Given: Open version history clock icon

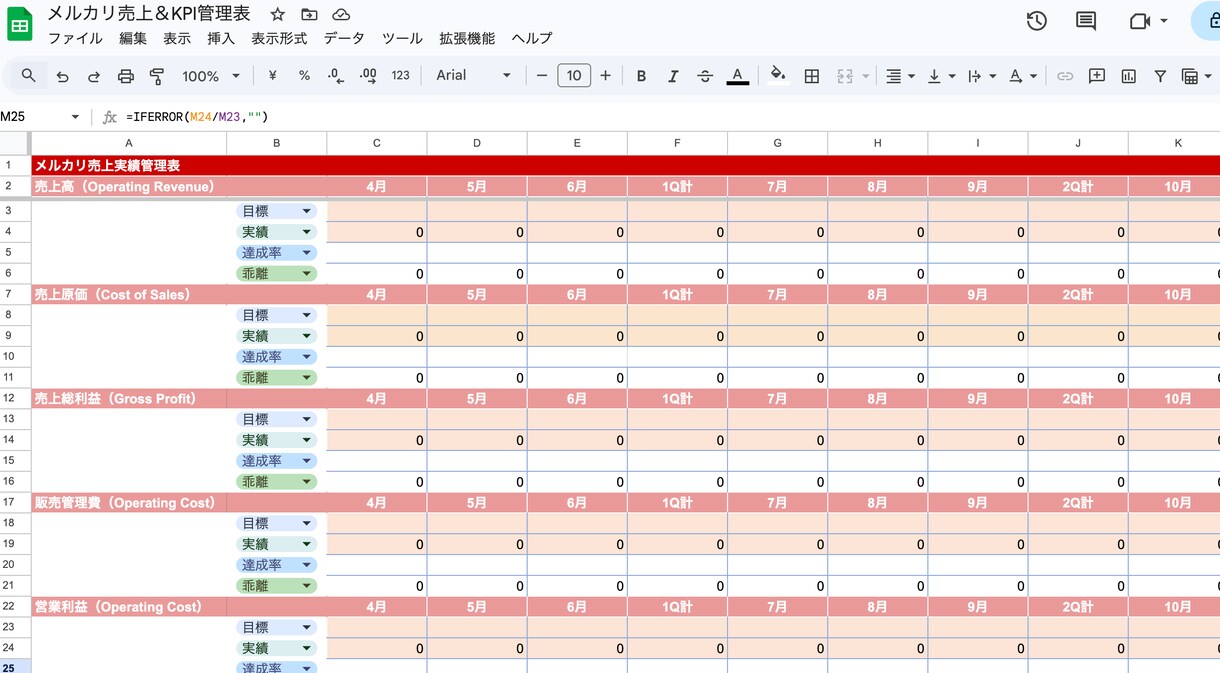Looking at the screenshot, I should [1037, 21].
